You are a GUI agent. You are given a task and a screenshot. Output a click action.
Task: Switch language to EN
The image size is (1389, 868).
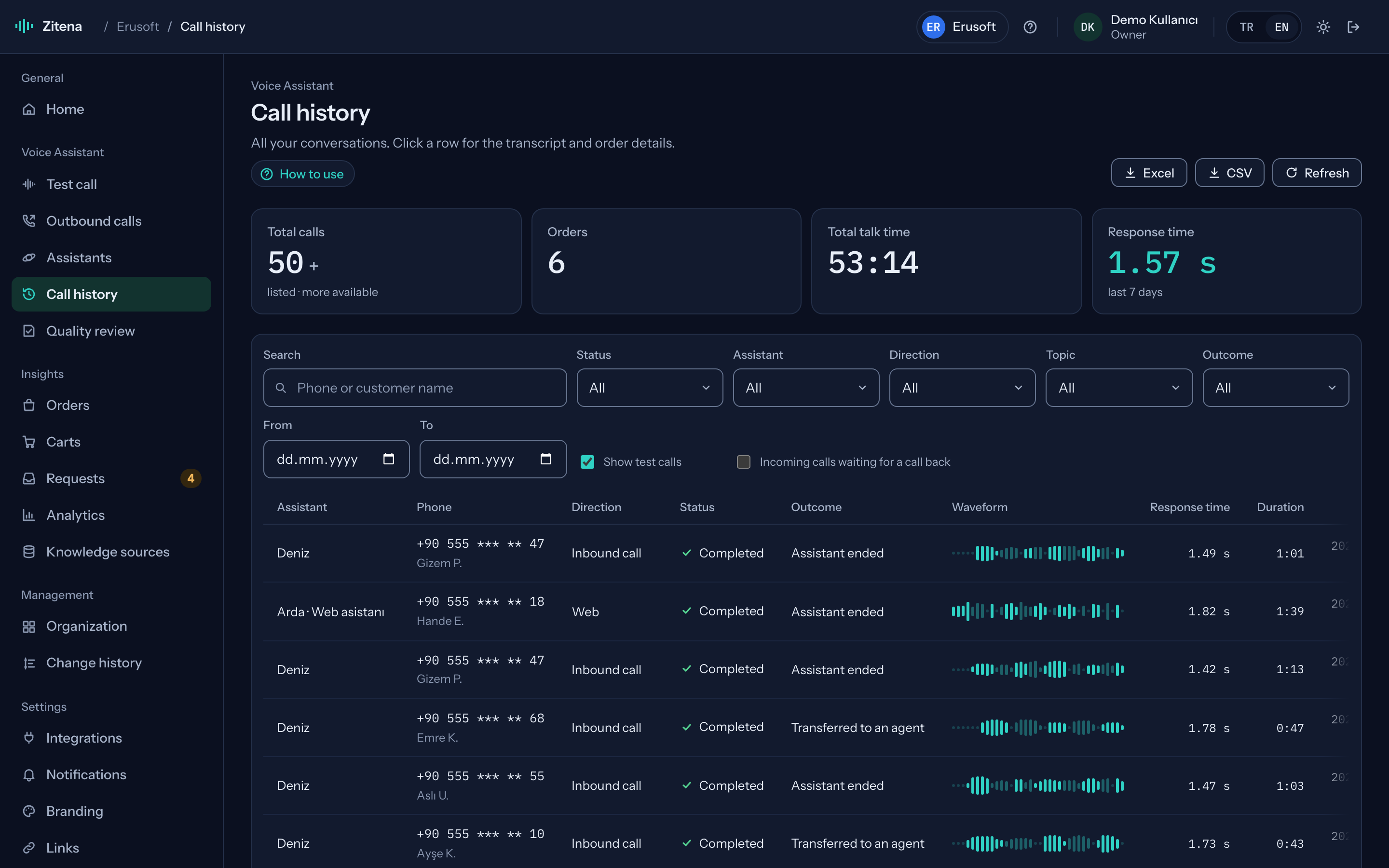(x=1281, y=27)
